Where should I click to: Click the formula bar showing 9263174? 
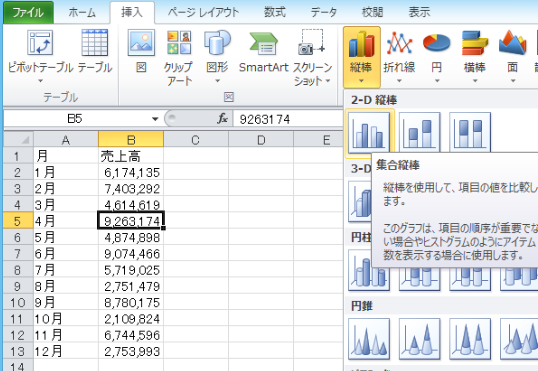click(x=288, y=119)
